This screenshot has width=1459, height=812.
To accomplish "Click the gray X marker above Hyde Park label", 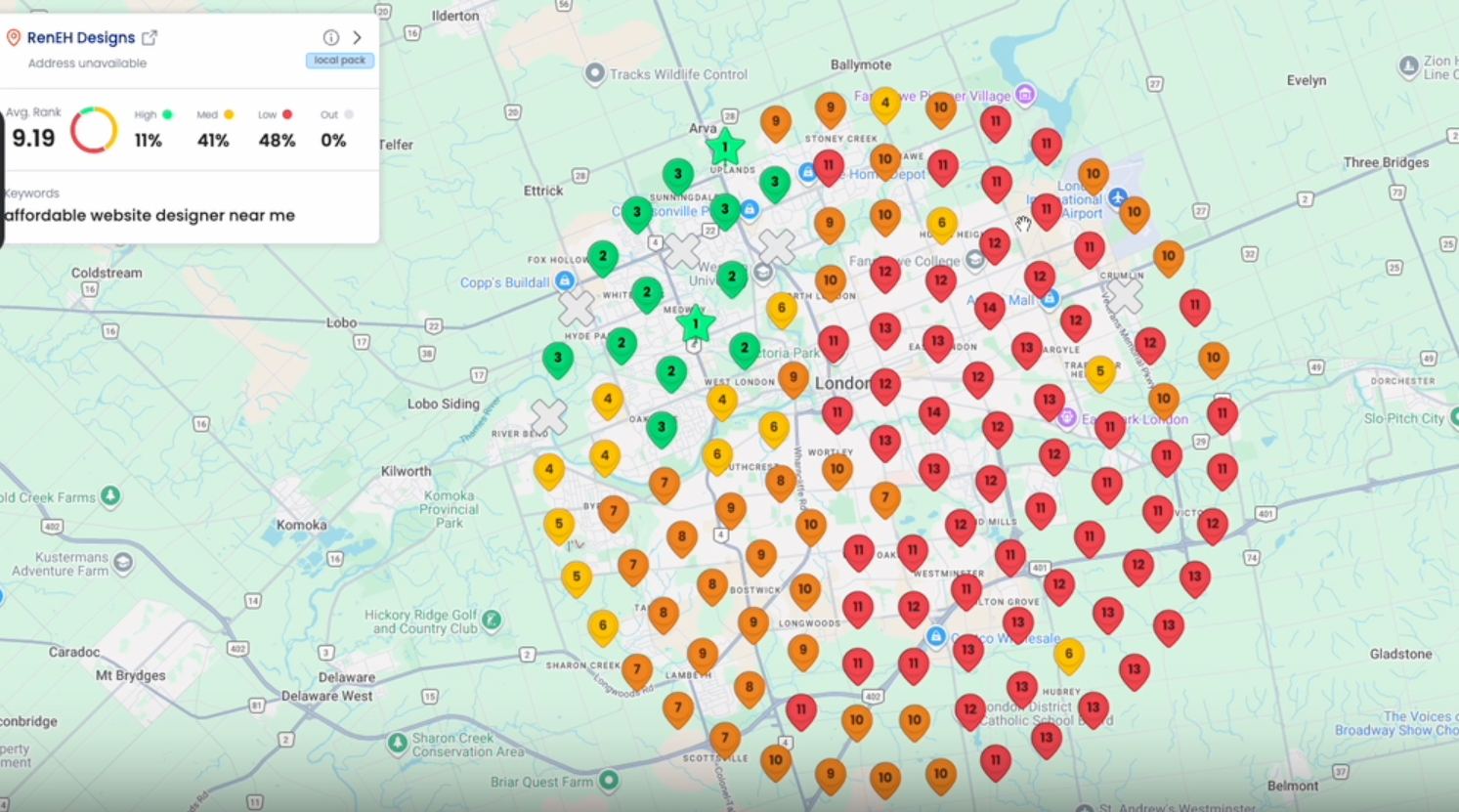I will pos(577,308).
